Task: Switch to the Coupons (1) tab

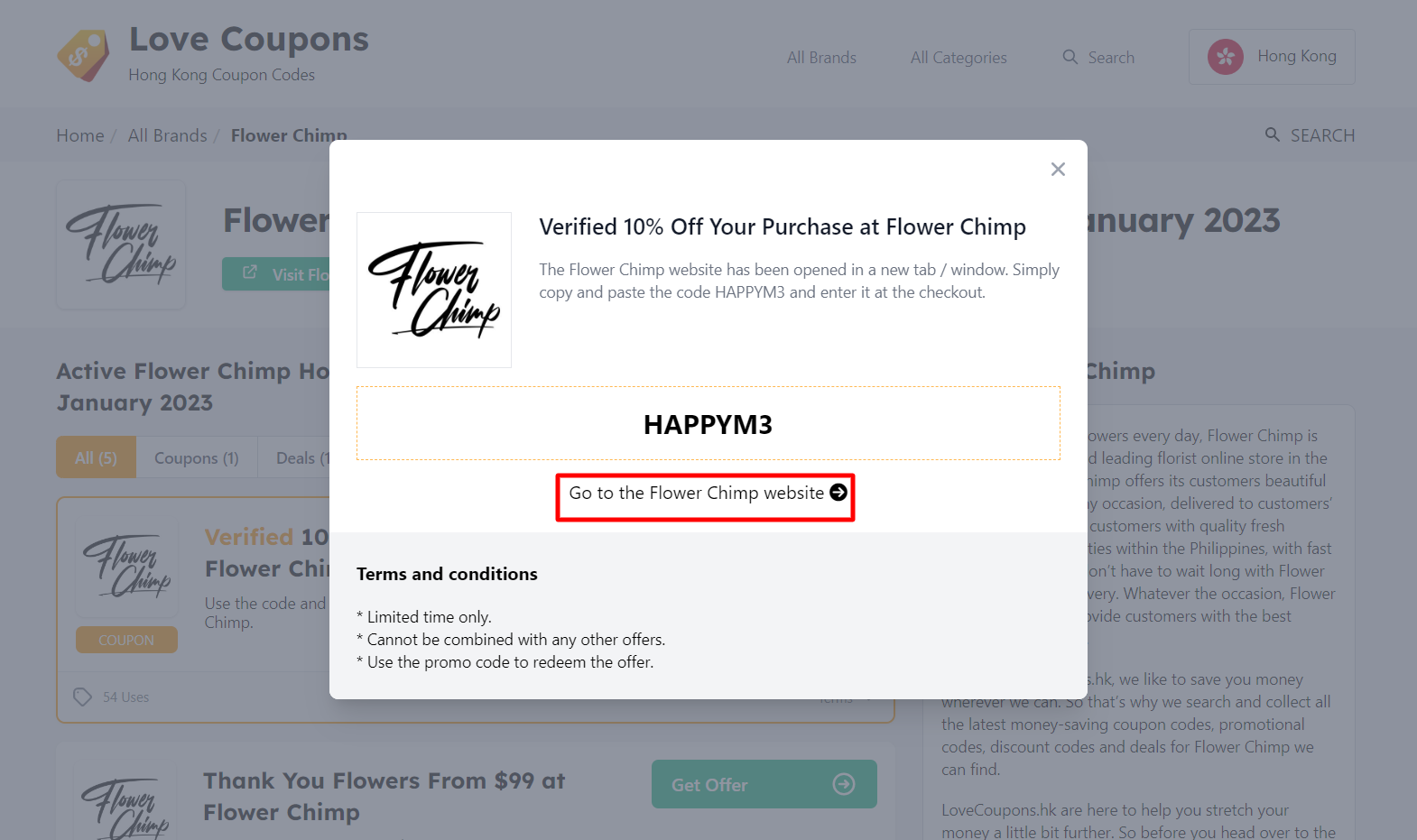Action: point(196,457)
